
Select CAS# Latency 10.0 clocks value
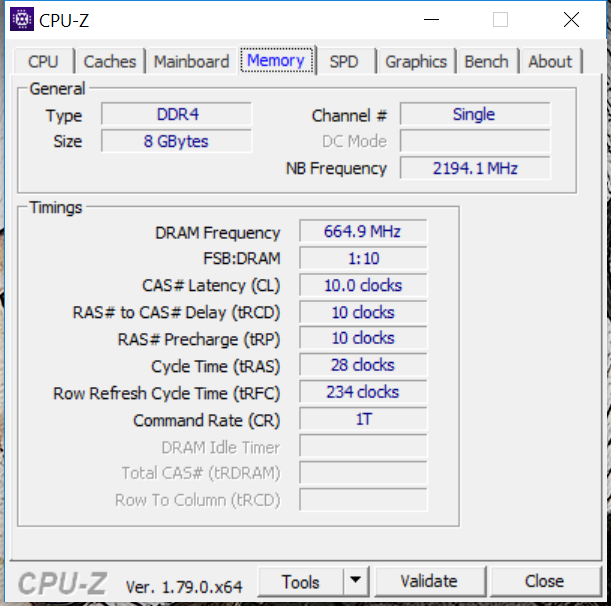pyautogui.click(x=363, y=285)
